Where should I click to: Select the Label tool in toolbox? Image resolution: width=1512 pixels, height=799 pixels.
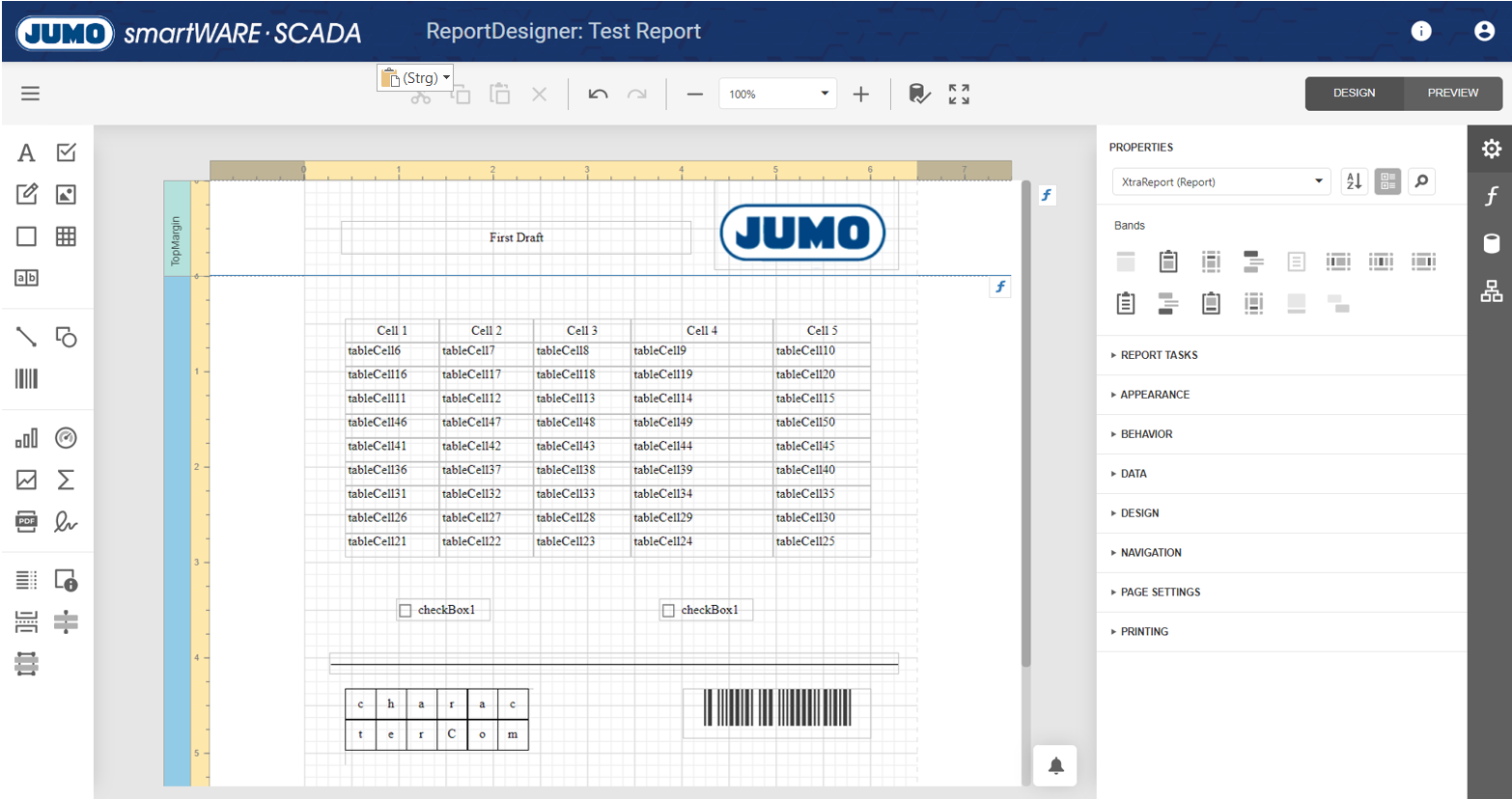point(26,152)
